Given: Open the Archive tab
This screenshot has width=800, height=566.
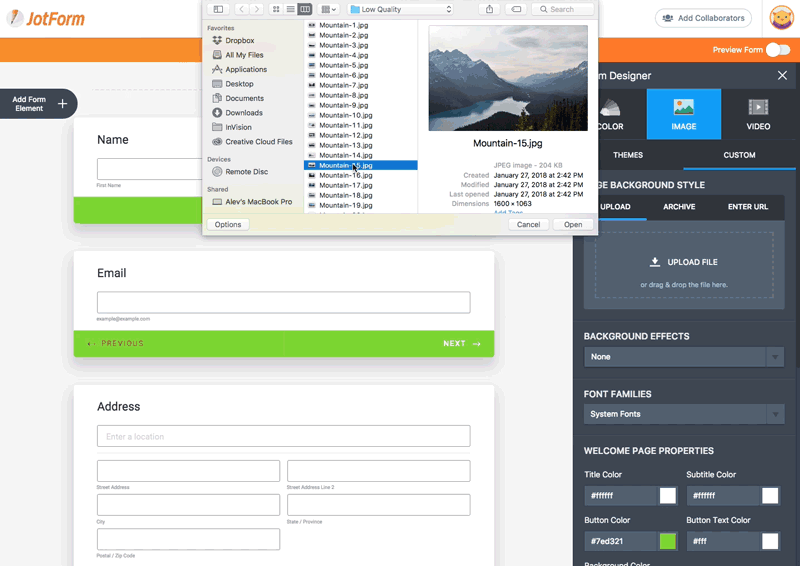Looking at the screenshot, I should 679,207.
